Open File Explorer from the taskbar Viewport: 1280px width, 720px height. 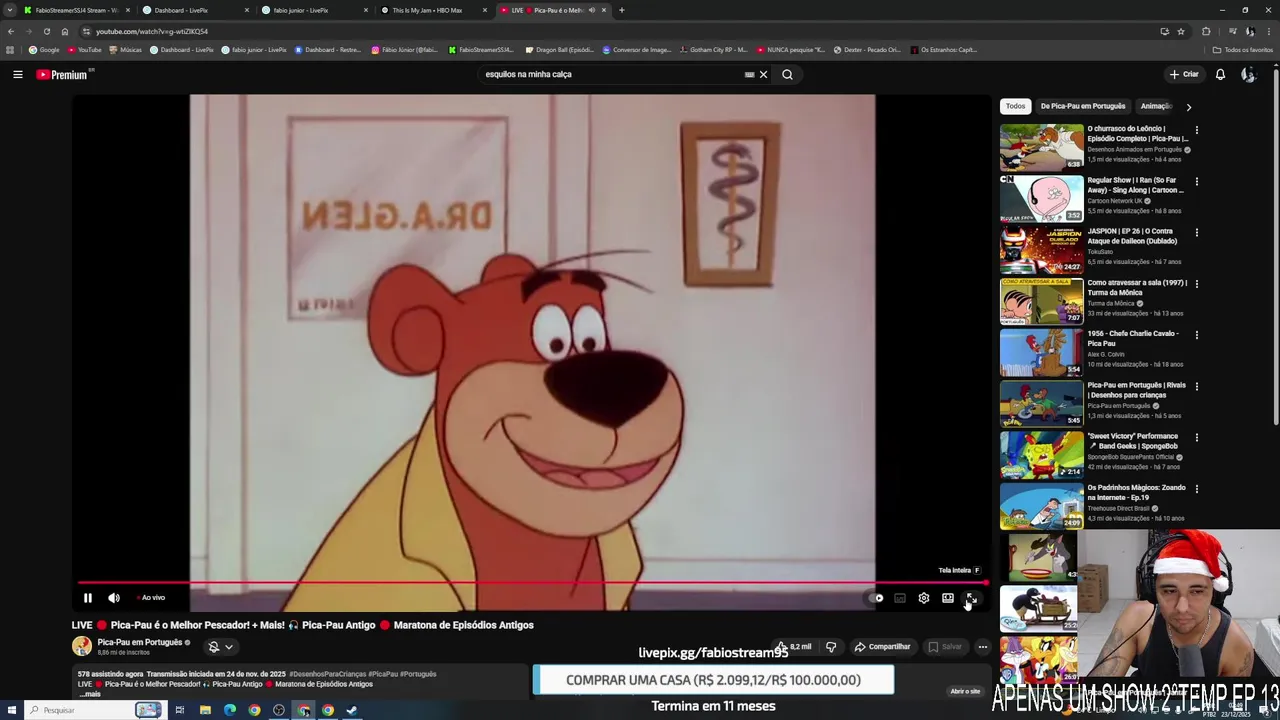click(x=205, y=710)
